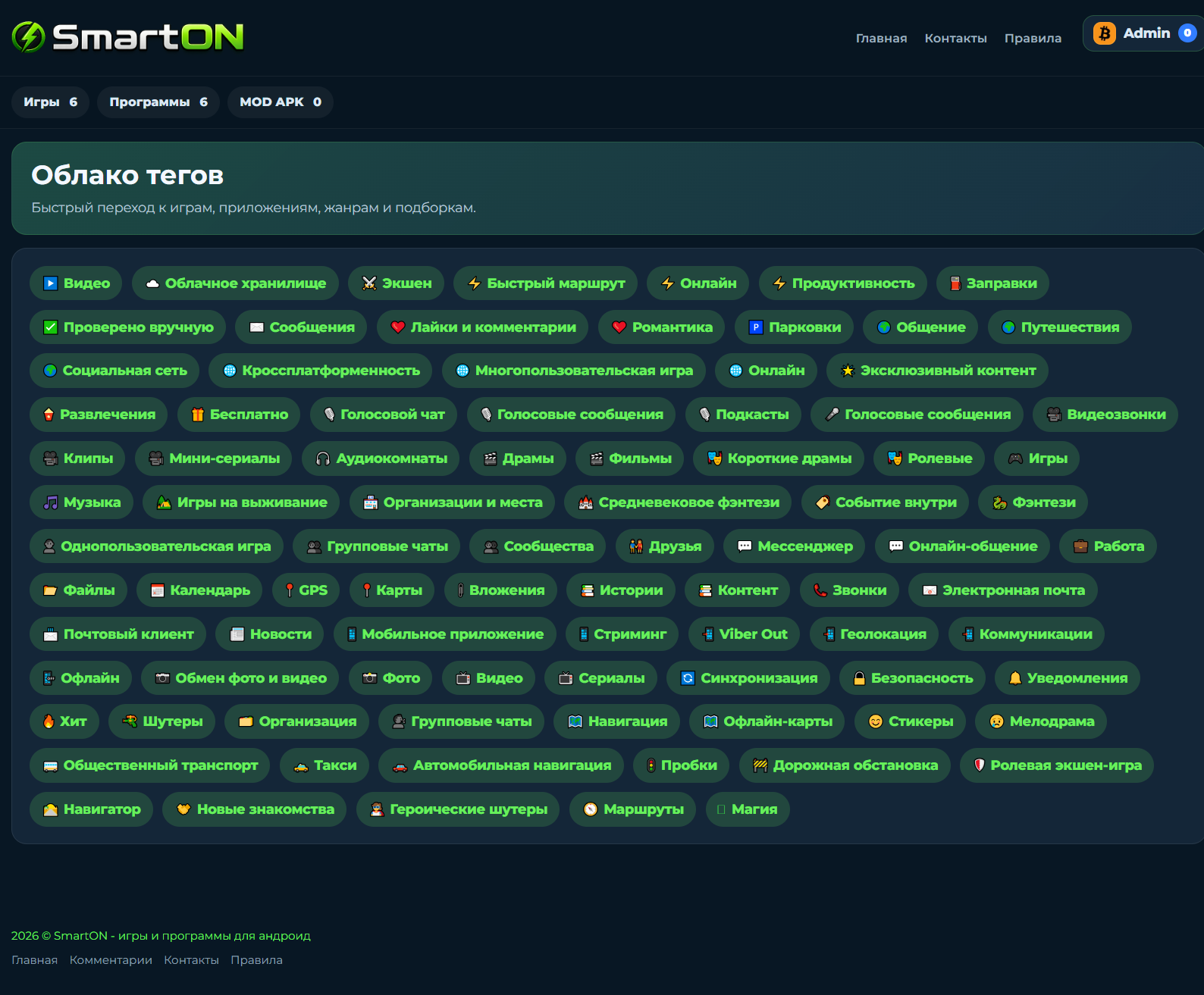Select the Облачное хранилище tag

point(235,283)
